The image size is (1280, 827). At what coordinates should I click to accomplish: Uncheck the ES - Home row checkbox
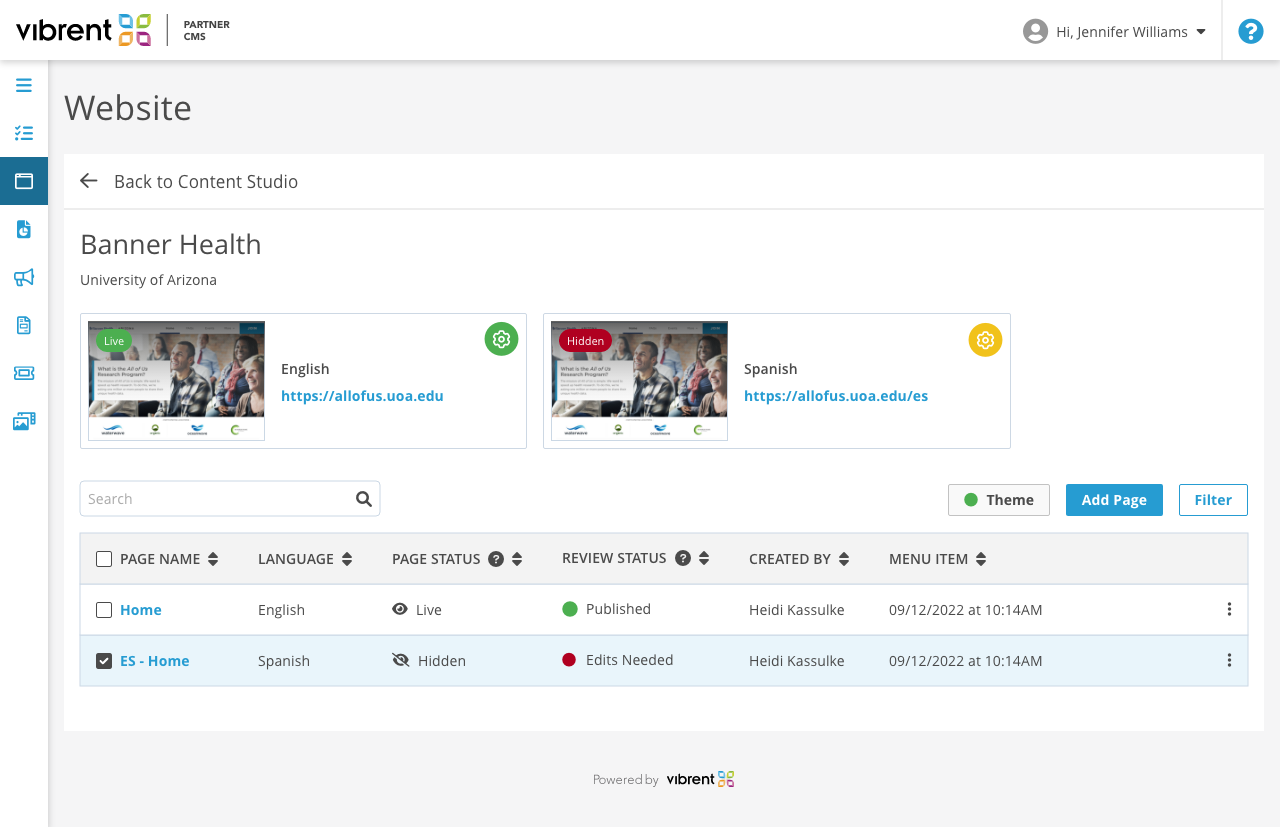coord(104,661)
